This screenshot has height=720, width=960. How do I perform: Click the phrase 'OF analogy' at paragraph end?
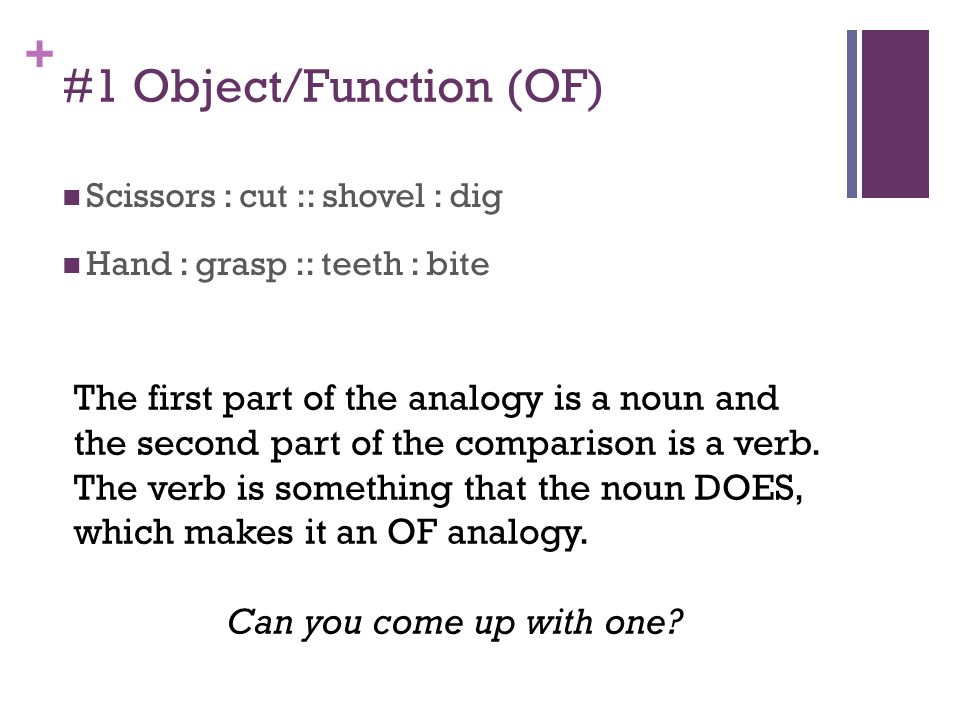coord(487,534)
